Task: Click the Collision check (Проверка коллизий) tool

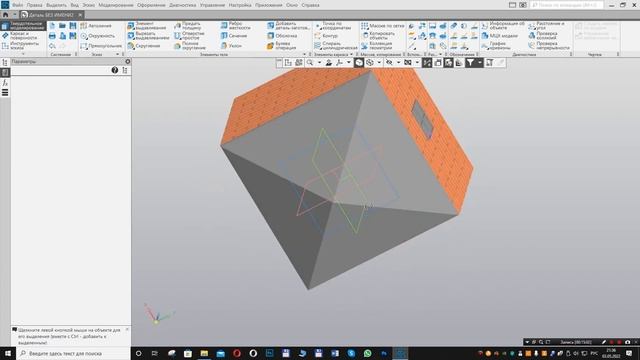Action: [x=542, y=36]
